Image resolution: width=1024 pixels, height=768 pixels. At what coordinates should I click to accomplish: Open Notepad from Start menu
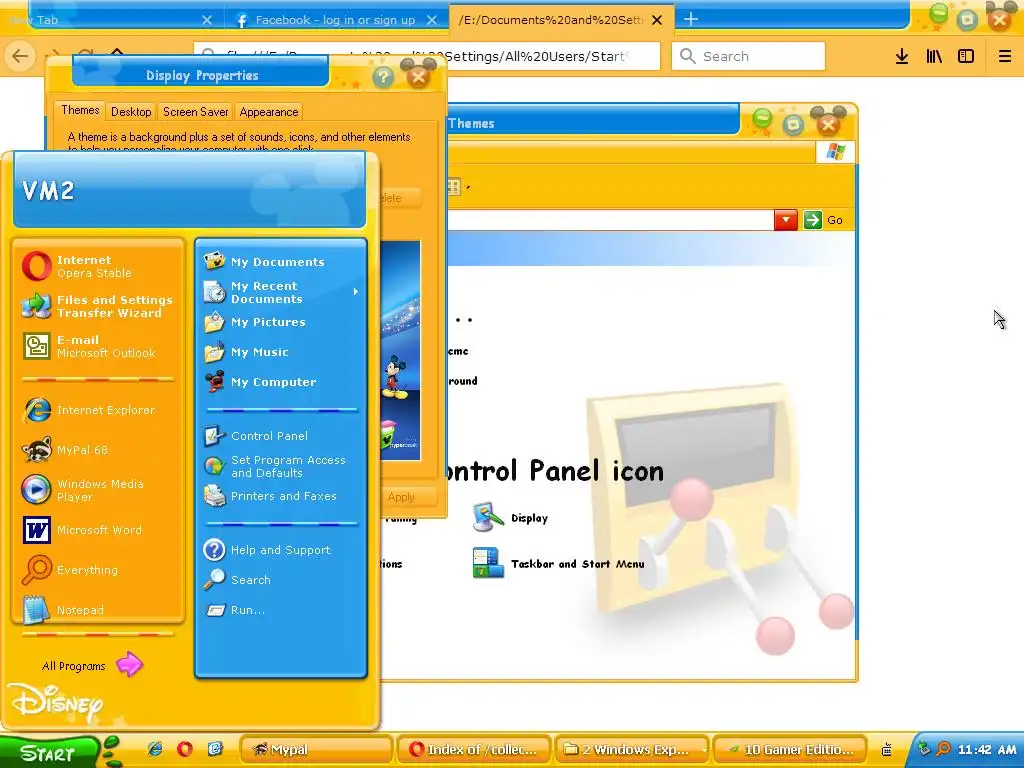(x=98, y=609)
